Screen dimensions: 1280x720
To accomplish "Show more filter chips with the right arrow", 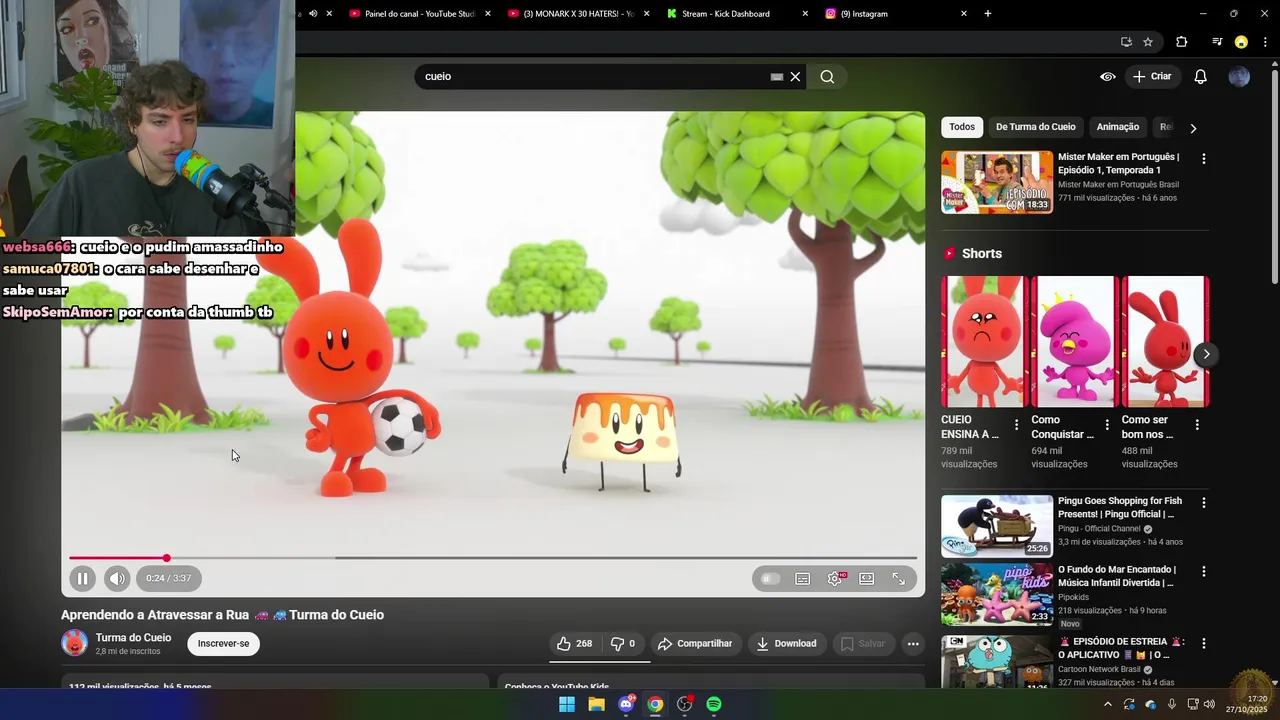I will 1193,128.
